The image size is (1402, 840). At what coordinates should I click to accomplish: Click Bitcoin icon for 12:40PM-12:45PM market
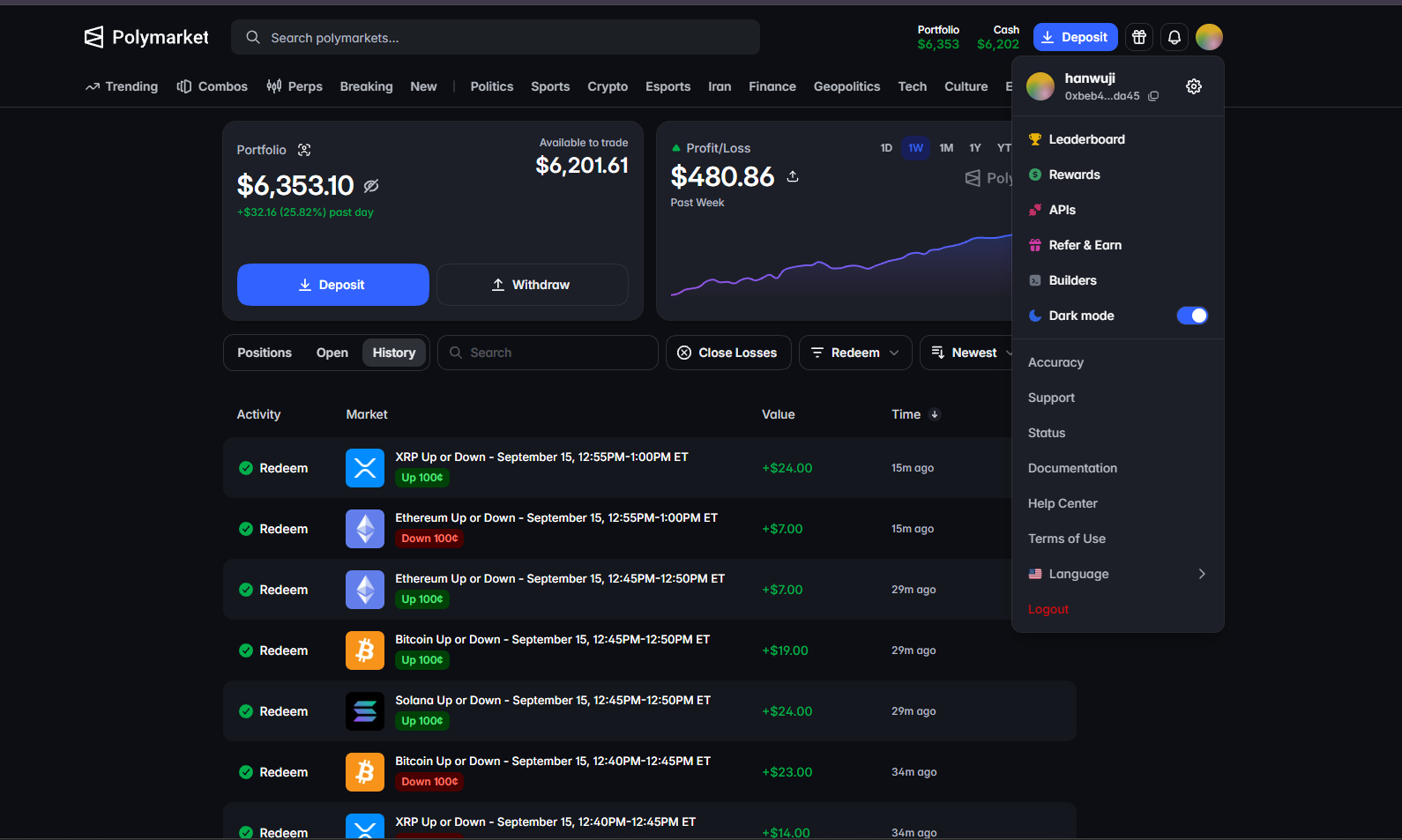pos(365,772)
